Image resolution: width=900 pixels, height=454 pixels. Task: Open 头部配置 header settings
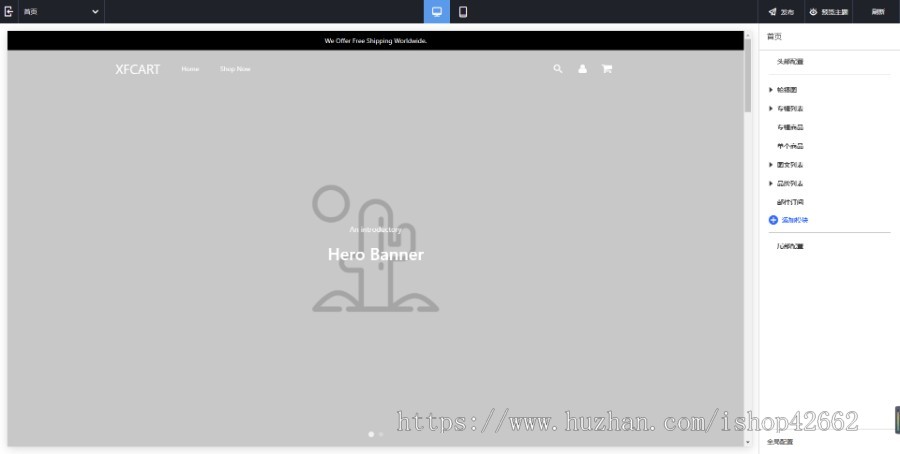pyautogui.click(x=790, y=62)
